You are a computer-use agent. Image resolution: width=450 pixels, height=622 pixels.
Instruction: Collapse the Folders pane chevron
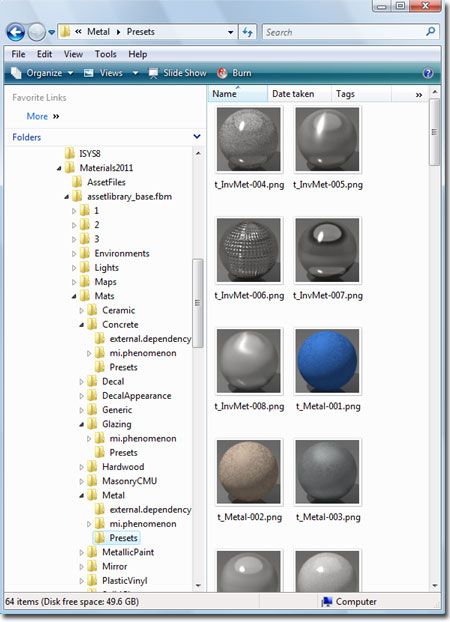coord(197,137)
